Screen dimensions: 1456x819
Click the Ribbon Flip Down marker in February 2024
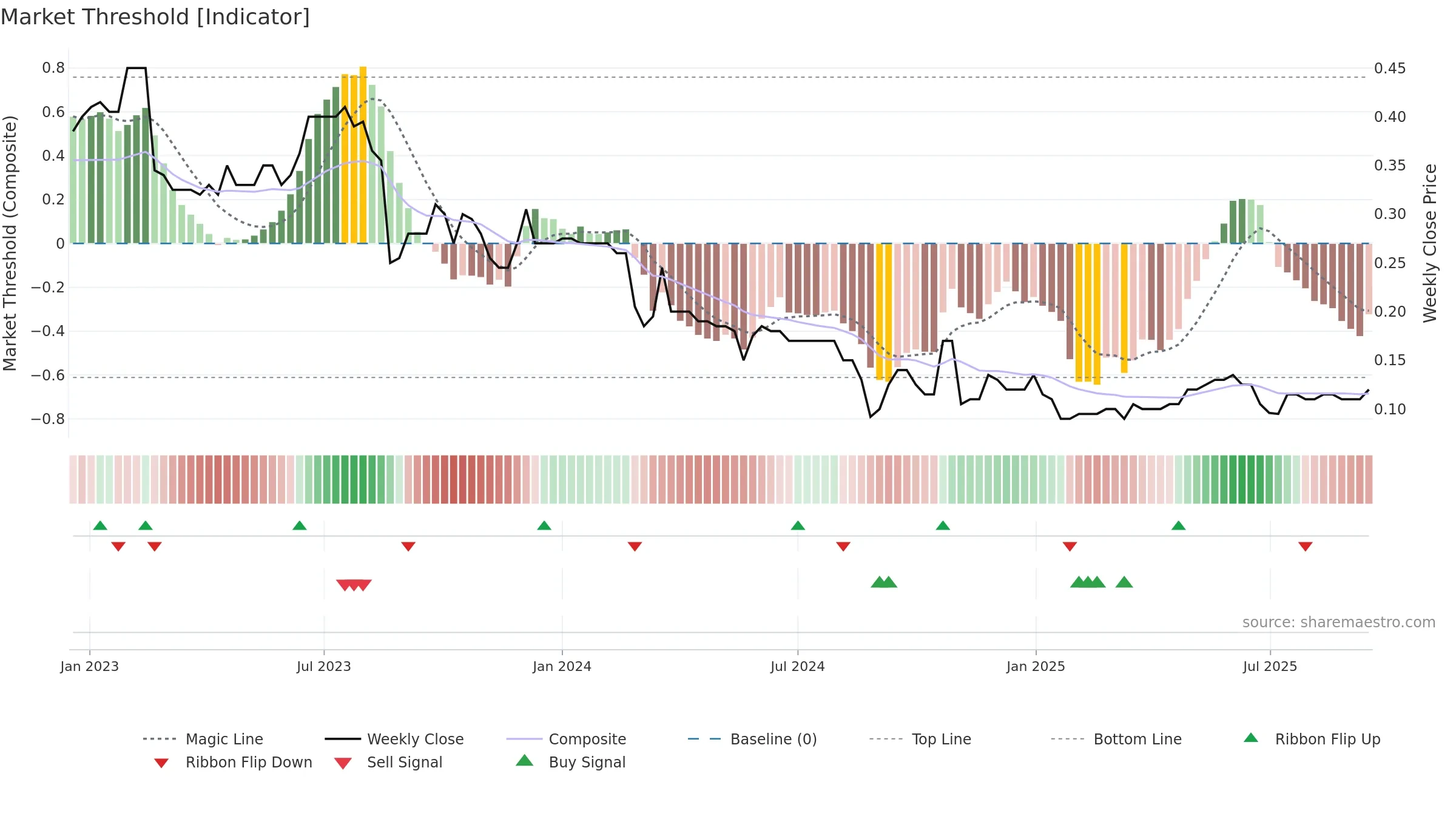pyautogui.click(x=635, y=547)
